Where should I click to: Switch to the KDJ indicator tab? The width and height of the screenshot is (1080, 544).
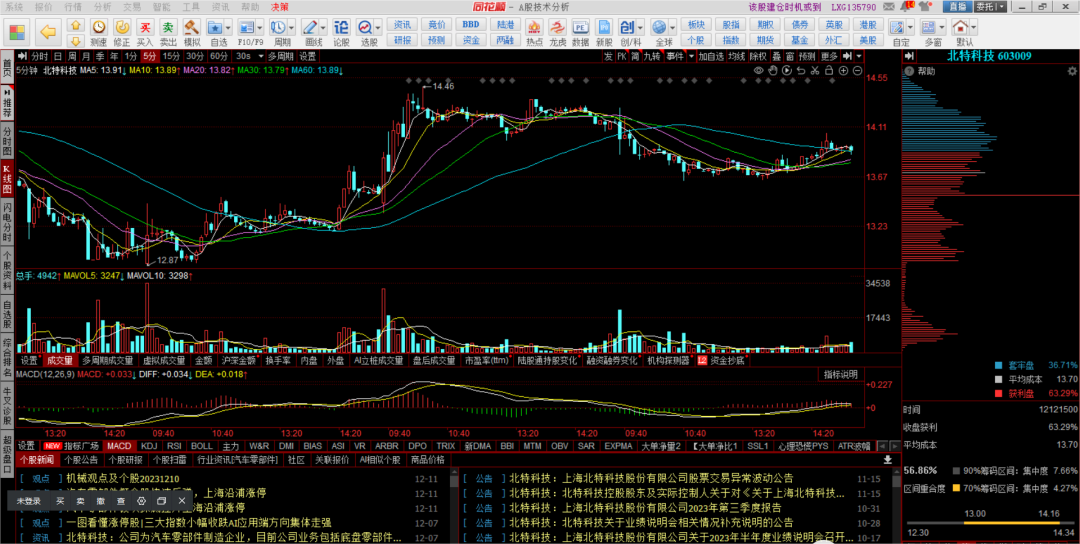pyautogui.click(x=149, y=446)
